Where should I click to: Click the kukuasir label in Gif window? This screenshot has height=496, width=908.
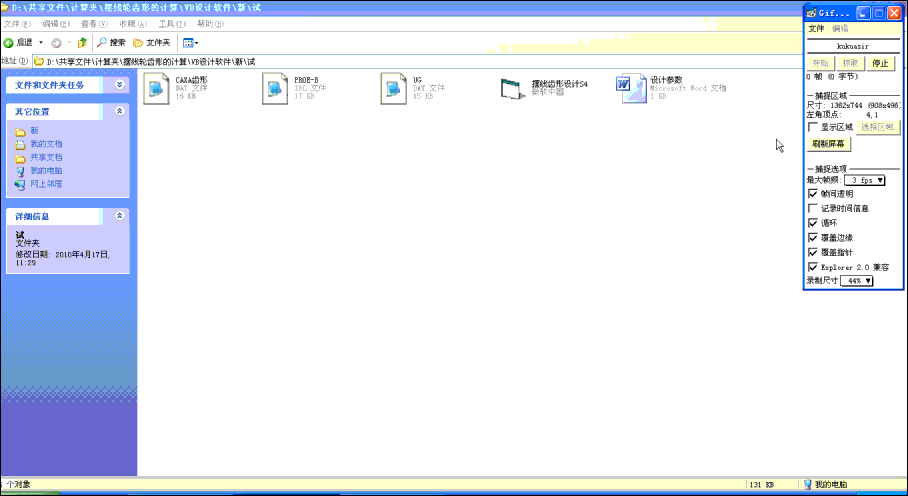tap(853, 46)
